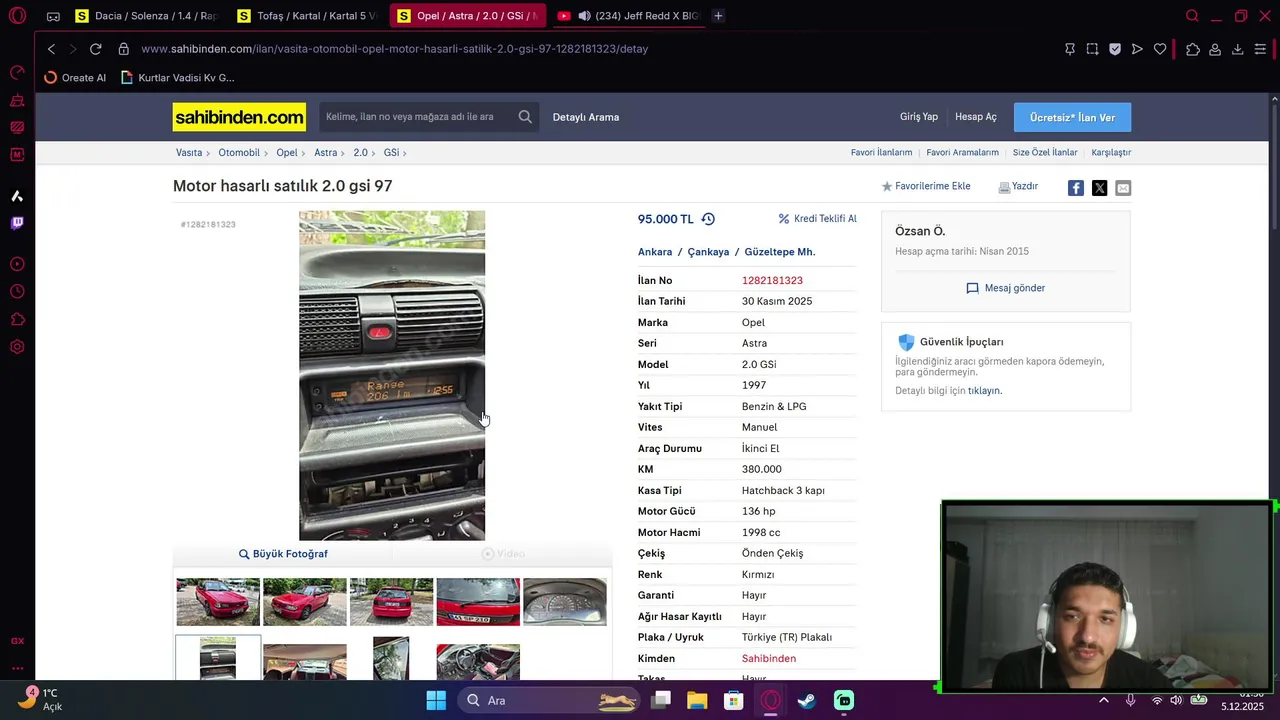
Task: Click Giriş Yap
Action: (919, 117)
